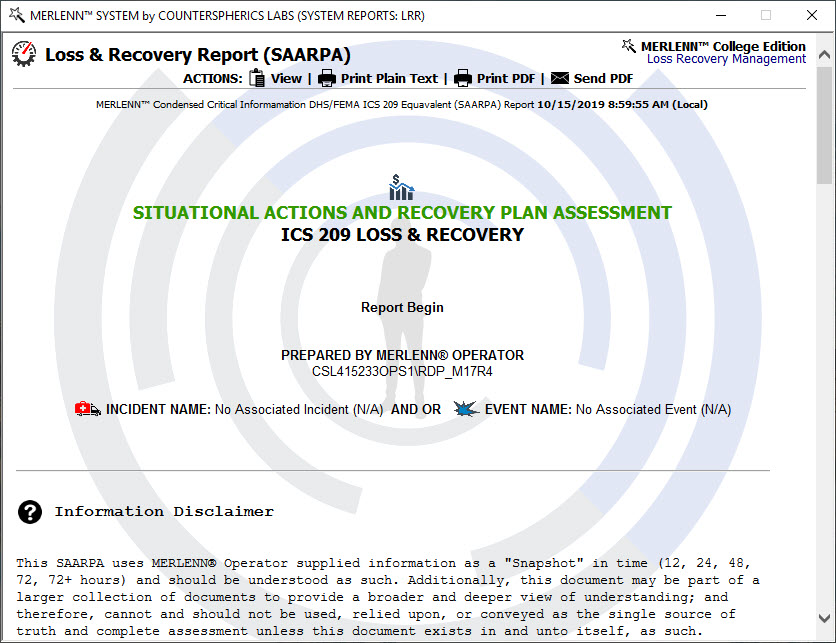The width and height of the screenshot is (836, 643).
Task: Click the clipboard View icon
Action: 257,78
